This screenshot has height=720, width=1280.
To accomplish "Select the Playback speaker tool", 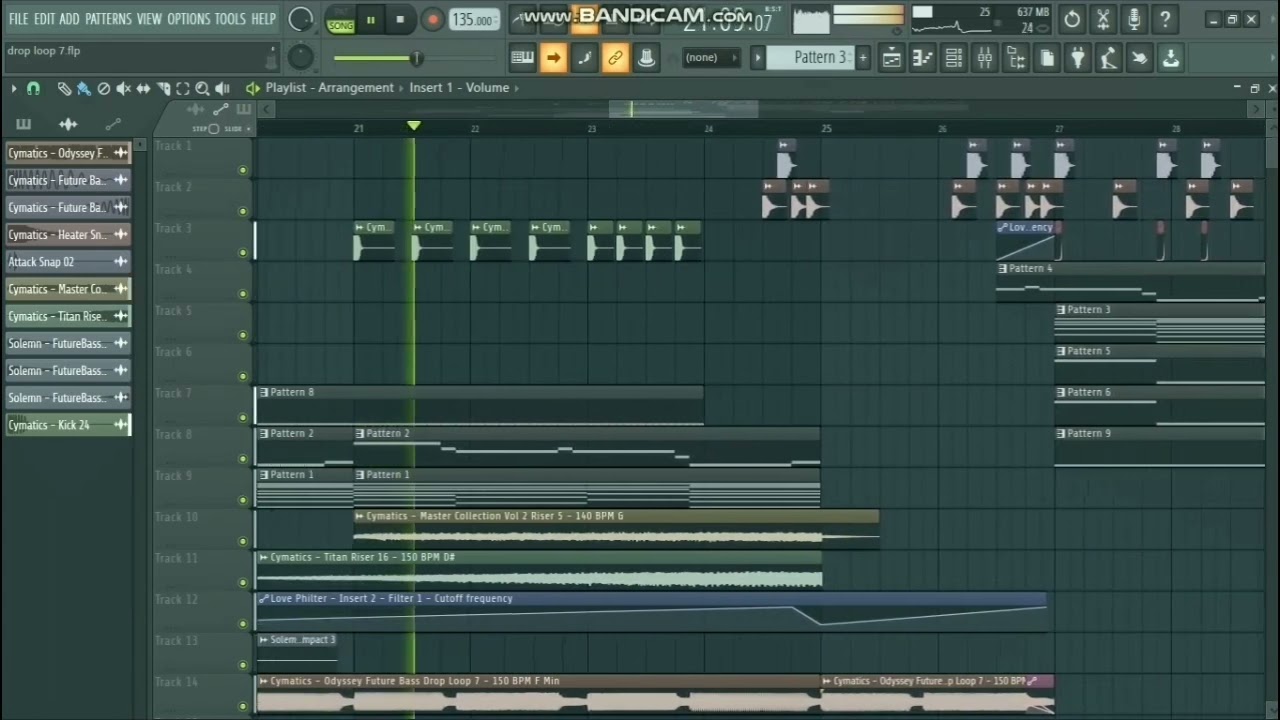I will [x=222, y=88].
